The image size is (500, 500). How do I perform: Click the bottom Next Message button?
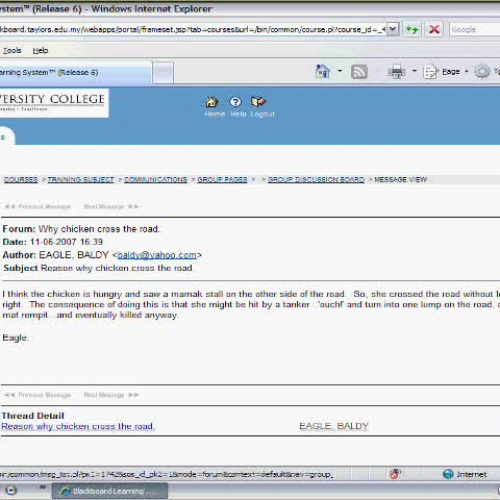pos(111,395)
